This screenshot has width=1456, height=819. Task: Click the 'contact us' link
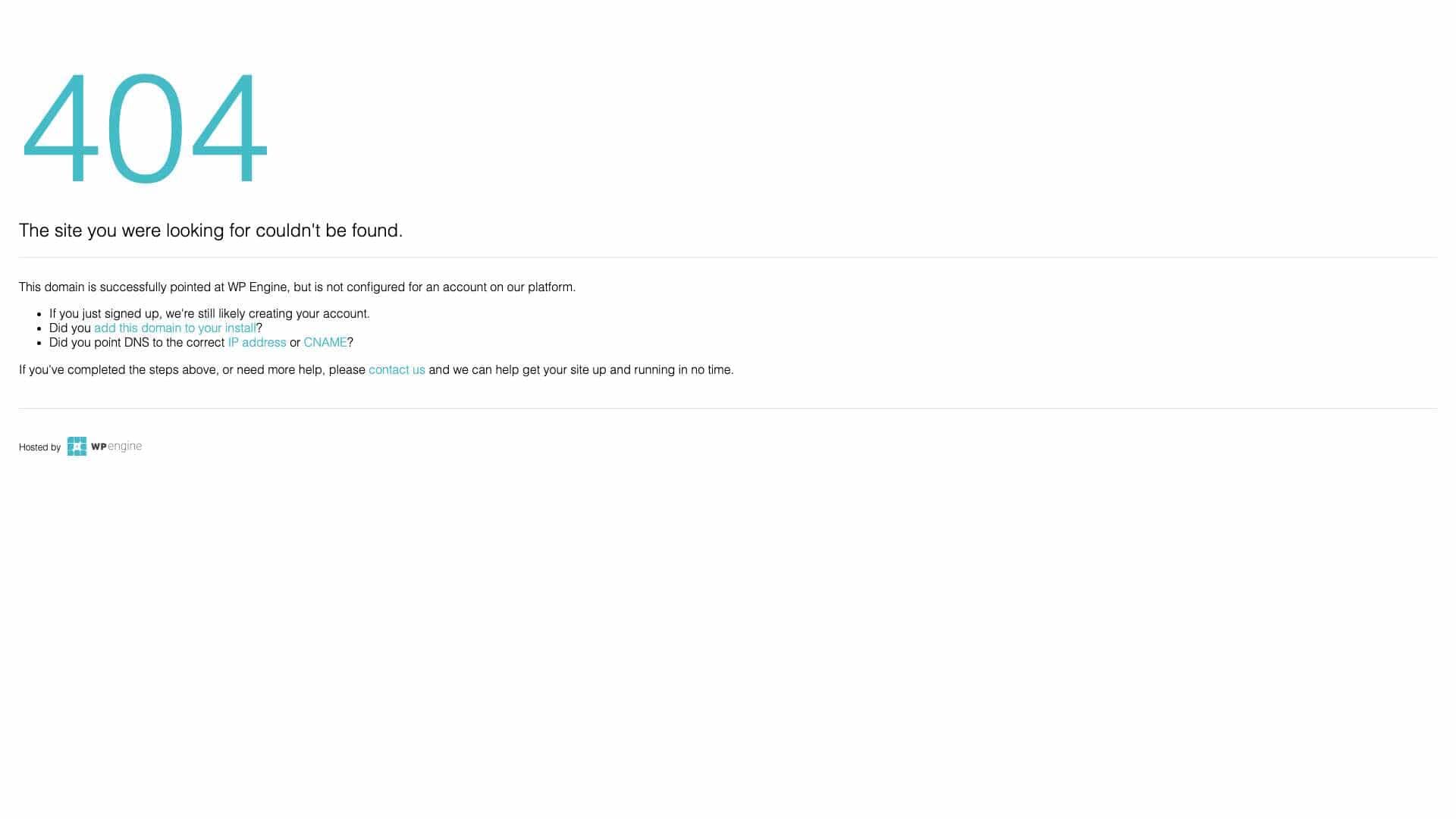(x=397, y=370)
